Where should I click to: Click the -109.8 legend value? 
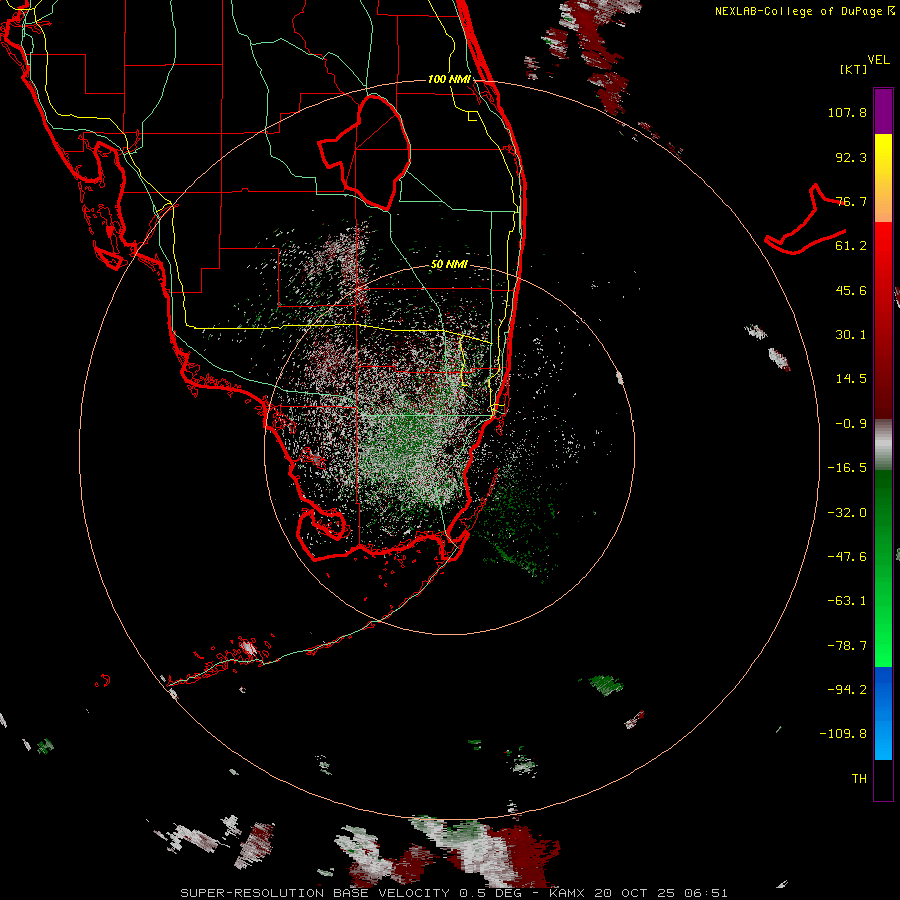click(843, 734)
